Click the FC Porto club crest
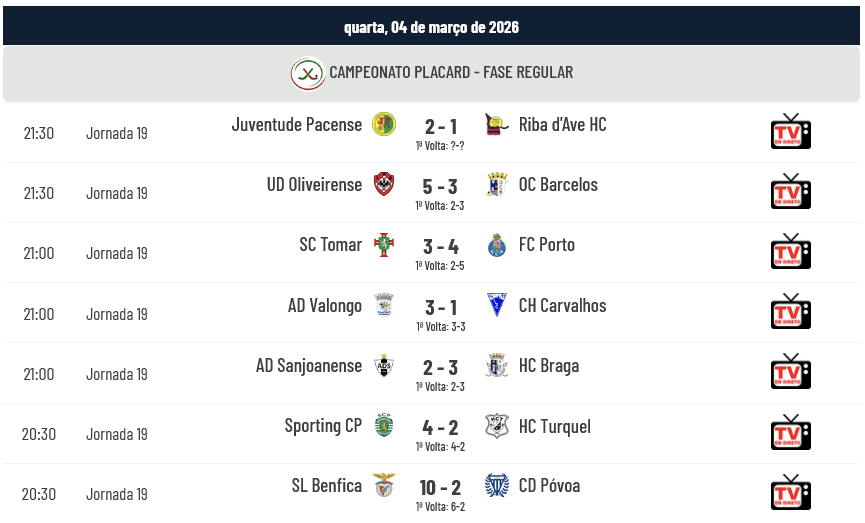Screen dimensions: 865x523 pos(497,245)
